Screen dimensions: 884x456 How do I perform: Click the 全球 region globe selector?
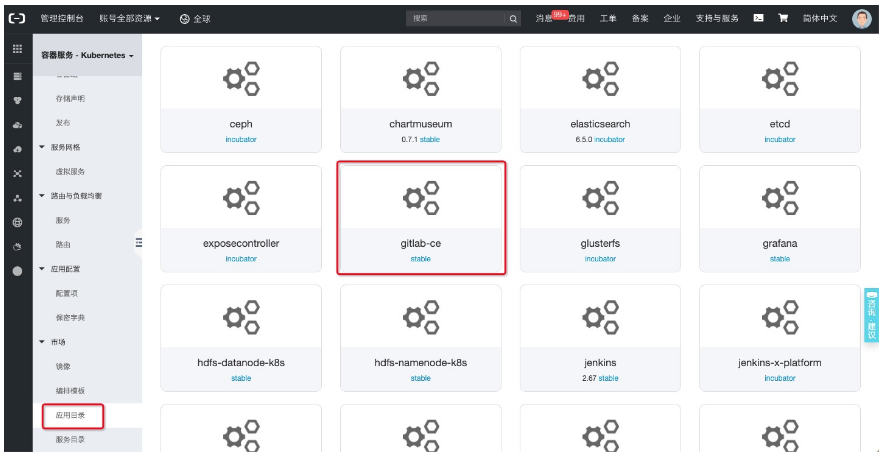coord(195,19)
